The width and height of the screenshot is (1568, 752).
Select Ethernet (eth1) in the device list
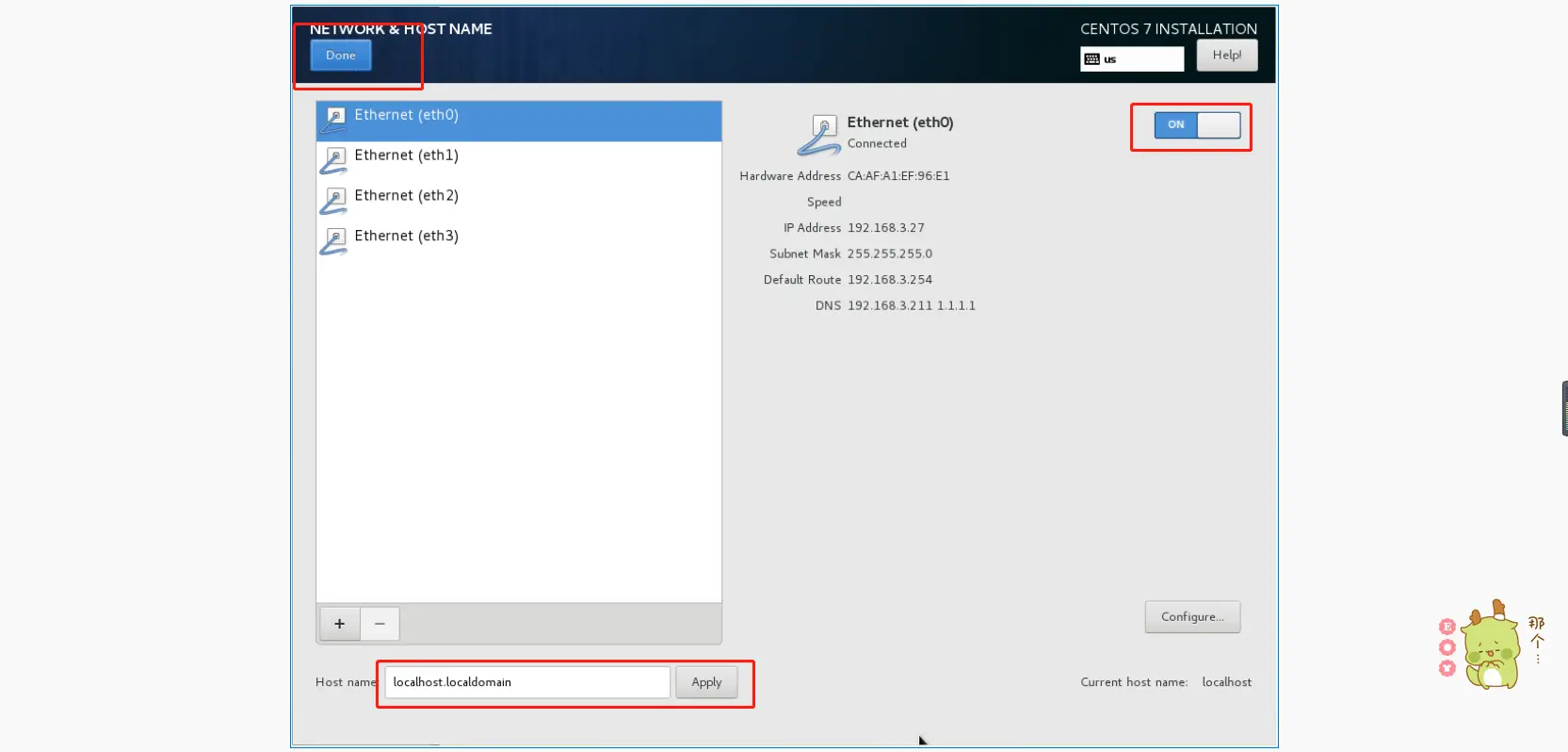pos(519,161)
